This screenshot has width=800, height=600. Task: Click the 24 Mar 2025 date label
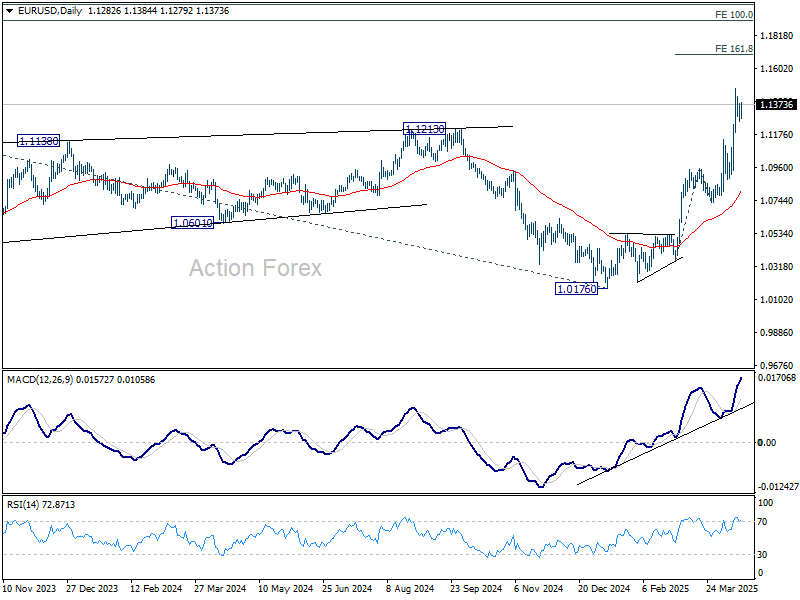coord(728,590)
